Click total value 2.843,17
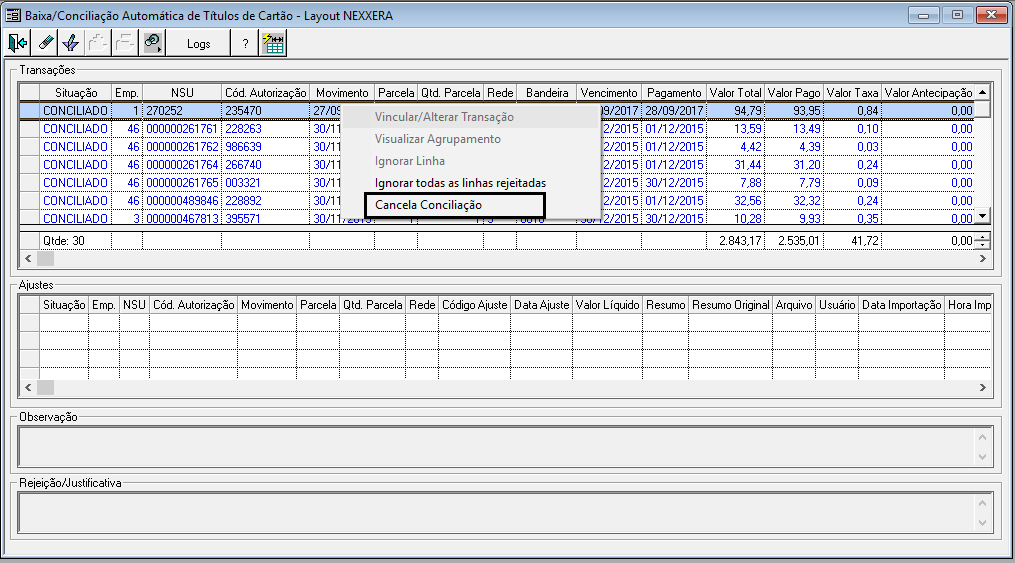The image size is (1015, 563). pos(735,241)
